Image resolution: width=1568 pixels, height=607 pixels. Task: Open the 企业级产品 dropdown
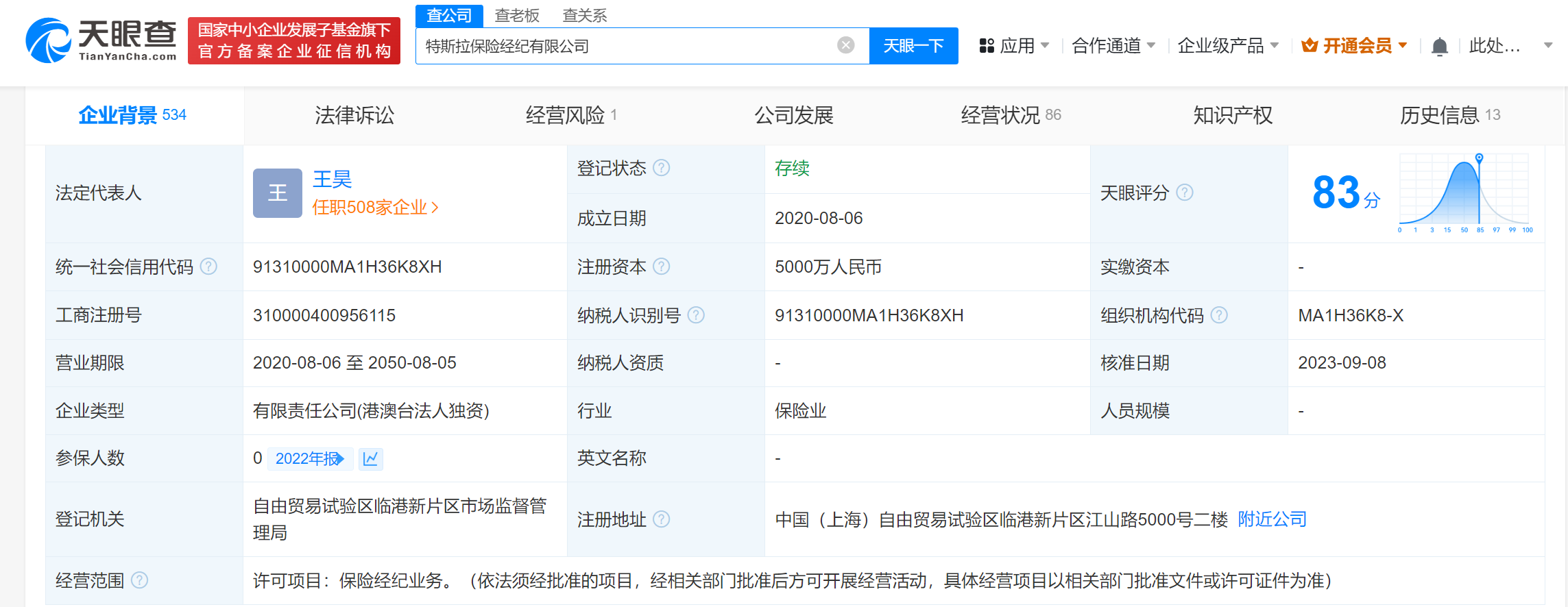[1227, 46]
